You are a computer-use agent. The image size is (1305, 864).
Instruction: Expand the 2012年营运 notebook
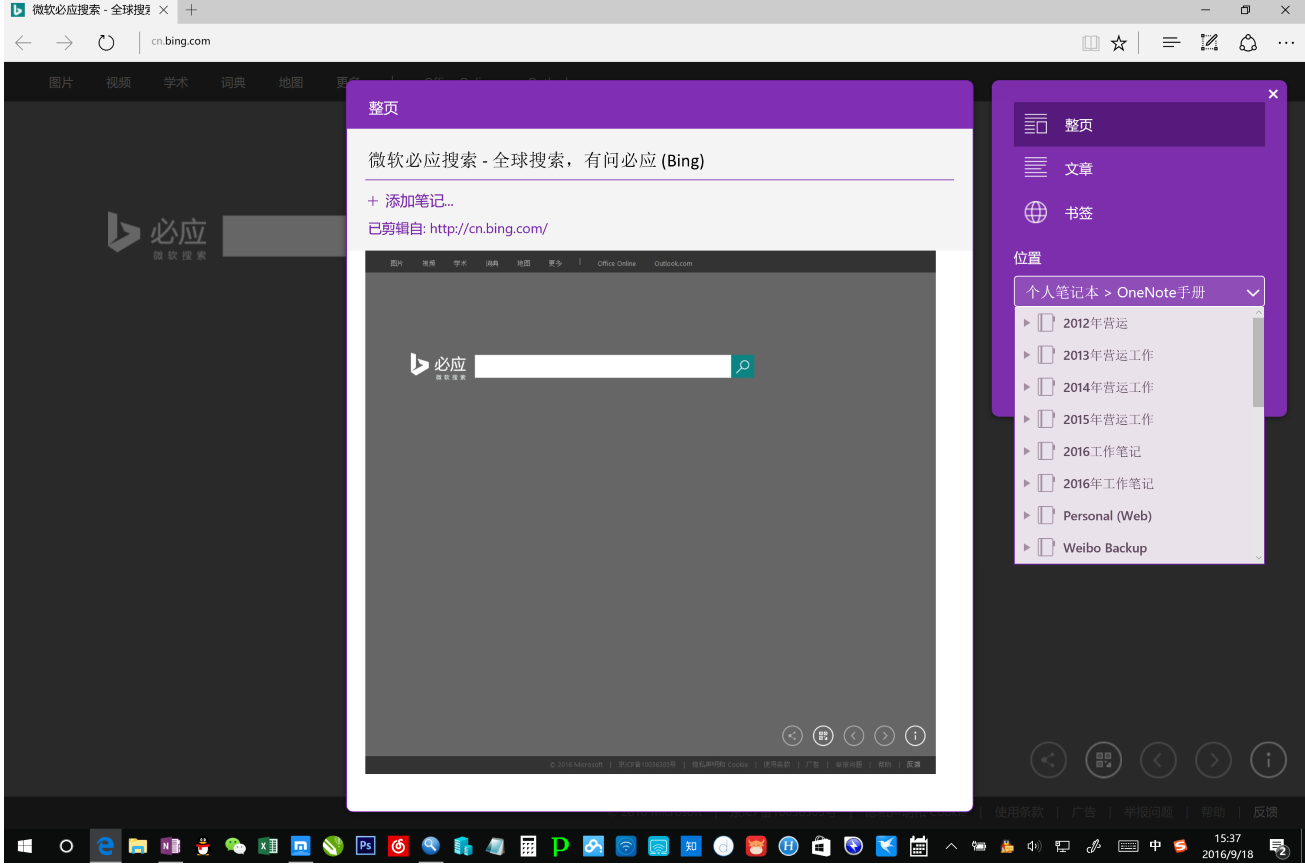coord(1026,323)
